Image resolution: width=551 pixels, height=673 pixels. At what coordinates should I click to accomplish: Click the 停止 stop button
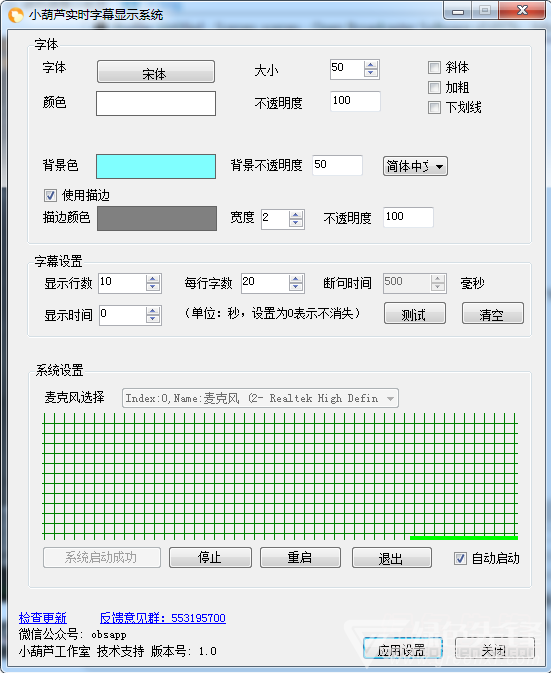tap(210, 558)
